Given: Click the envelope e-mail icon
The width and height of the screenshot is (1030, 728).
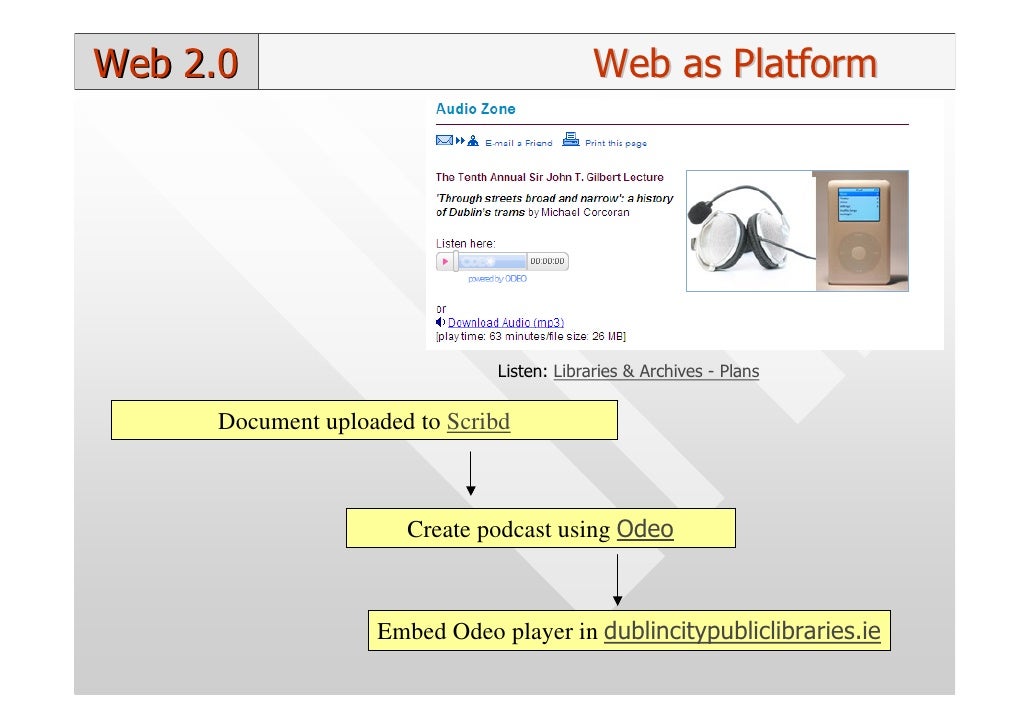Looking at the screenshot, I should point(445,141).
